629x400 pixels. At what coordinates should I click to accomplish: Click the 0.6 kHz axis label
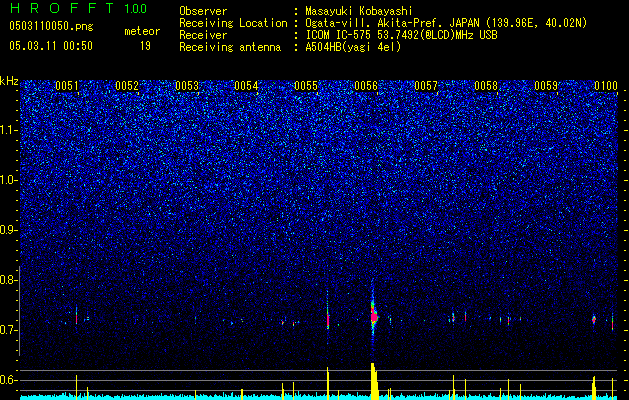8,380
